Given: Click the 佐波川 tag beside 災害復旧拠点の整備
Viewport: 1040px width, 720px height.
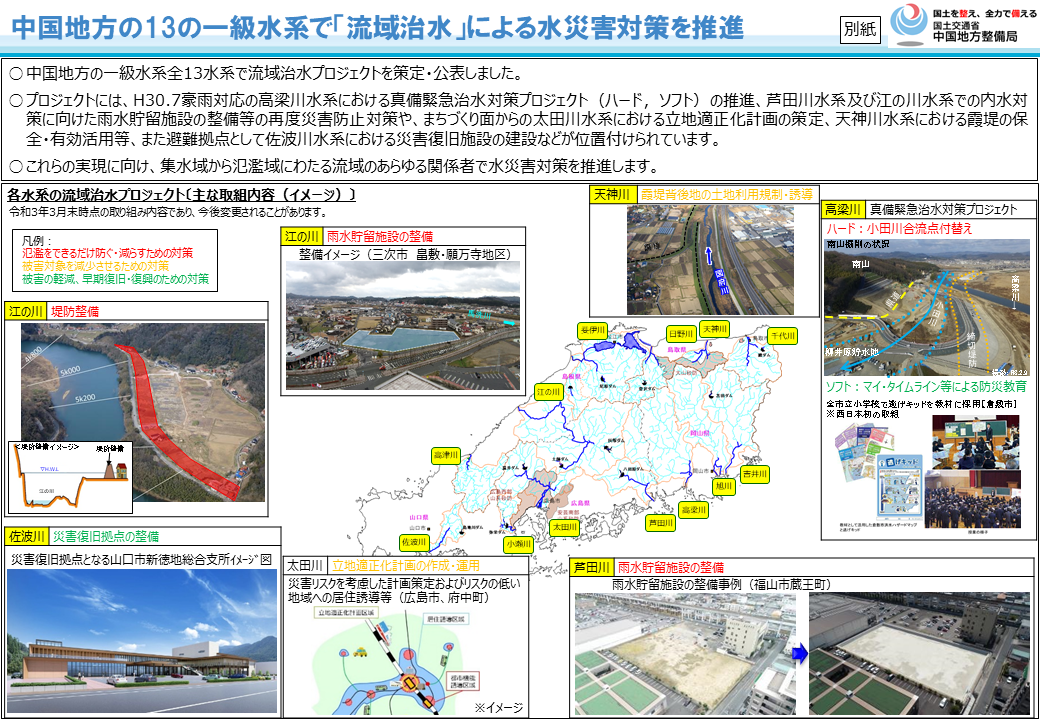Looking at the screenshot, I should [x=27, y=536].
